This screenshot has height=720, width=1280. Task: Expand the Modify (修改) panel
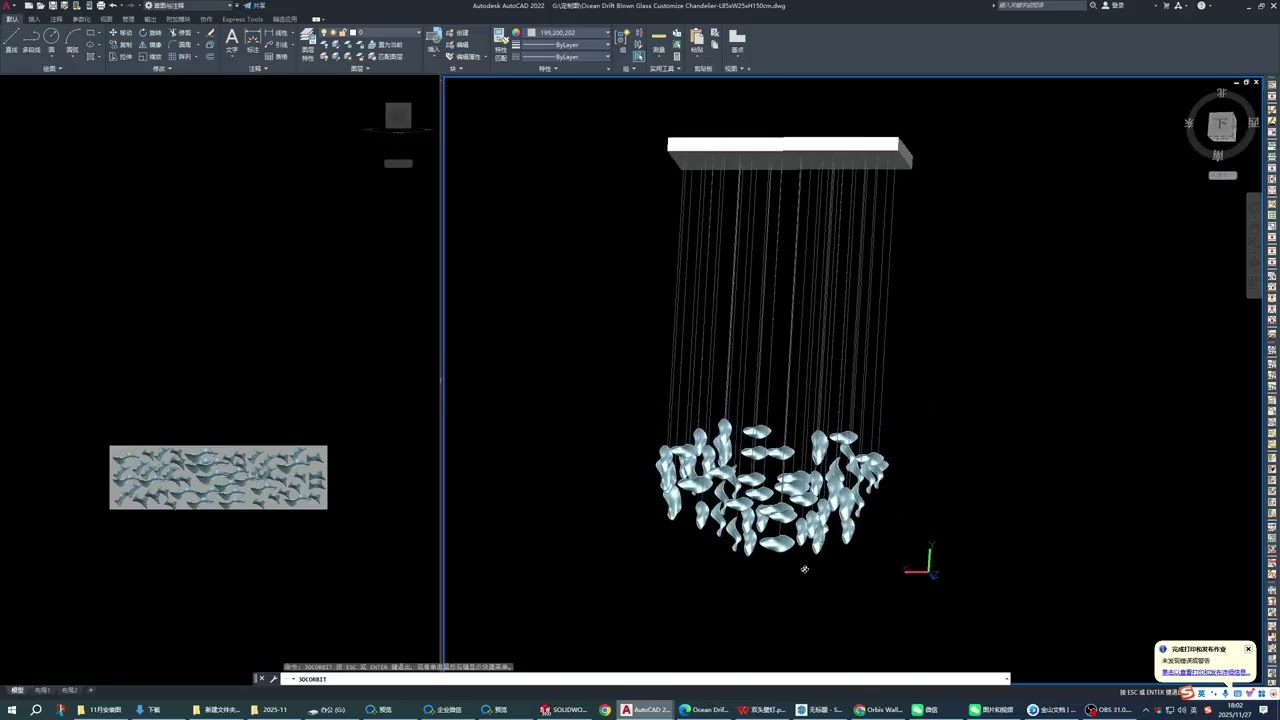tap(161, 69)
